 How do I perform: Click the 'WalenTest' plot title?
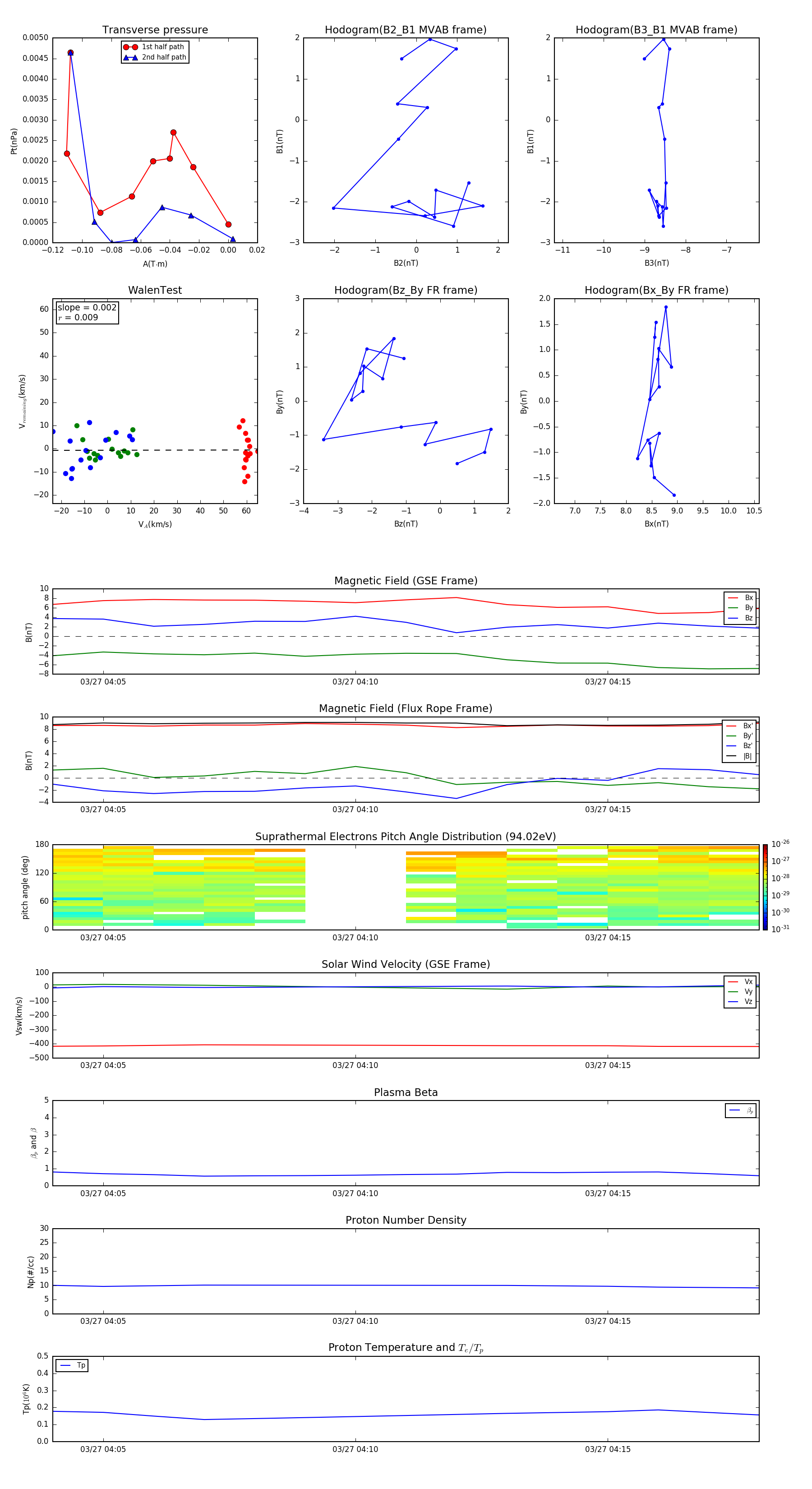(x=155, y=290)
